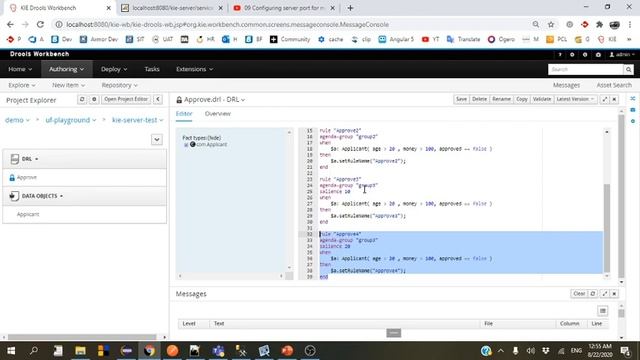
Task: Maximize the Messages panel
Action: pos(604,293)
